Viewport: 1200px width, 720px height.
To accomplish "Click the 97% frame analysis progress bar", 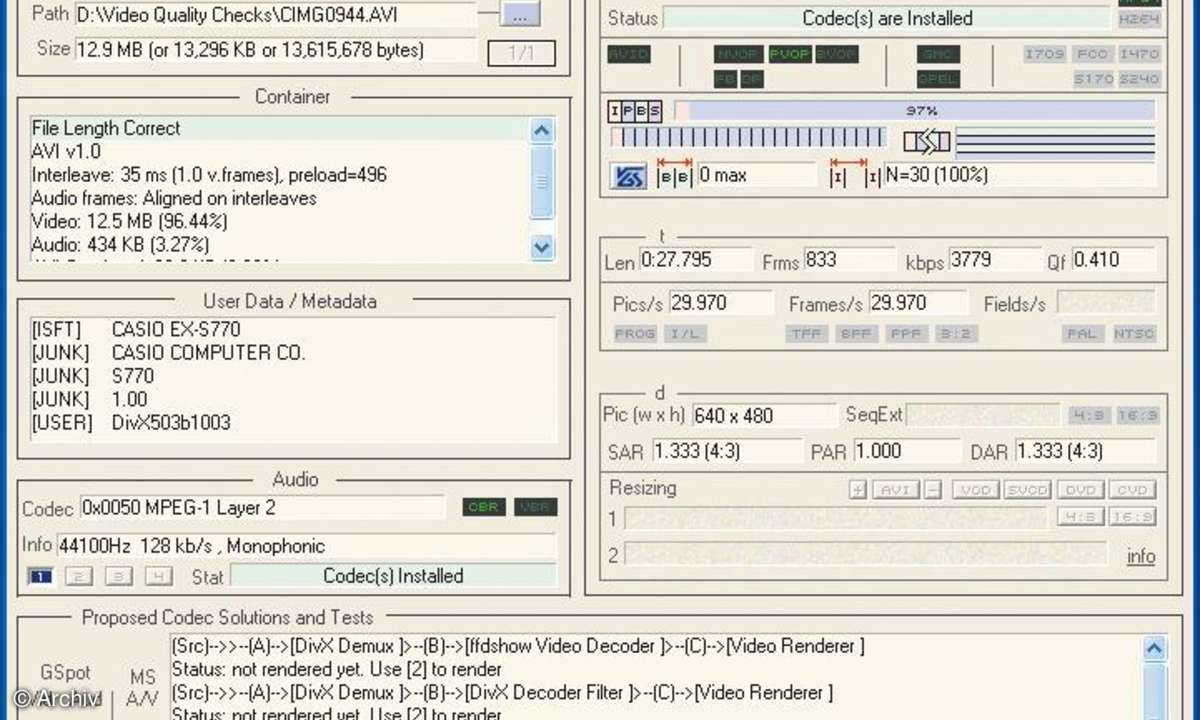I will (x=914, y=110).
